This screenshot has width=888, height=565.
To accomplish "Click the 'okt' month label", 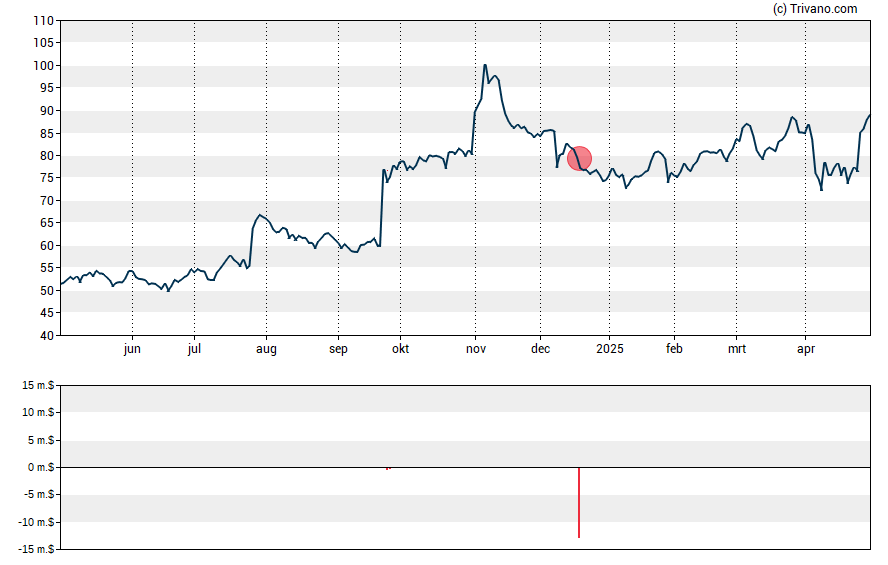I will coord(400,349).
